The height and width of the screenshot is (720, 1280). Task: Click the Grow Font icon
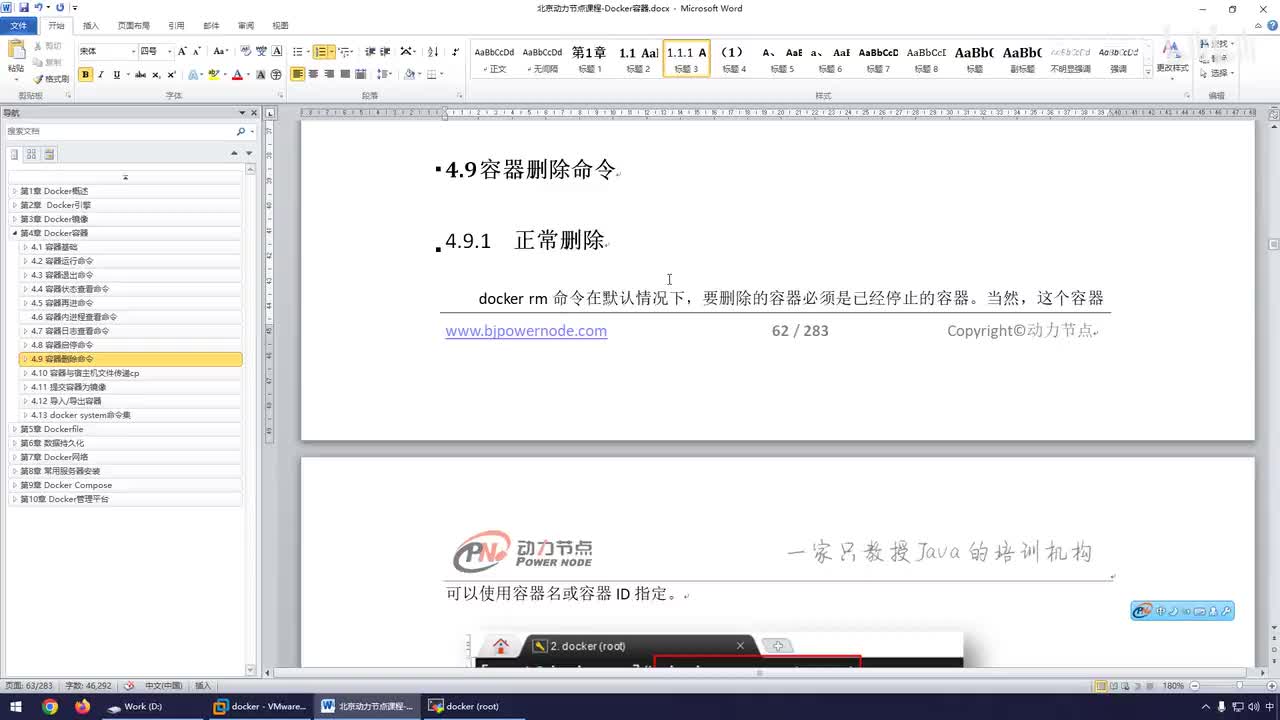pyautogui.click(x=182, y=51)
